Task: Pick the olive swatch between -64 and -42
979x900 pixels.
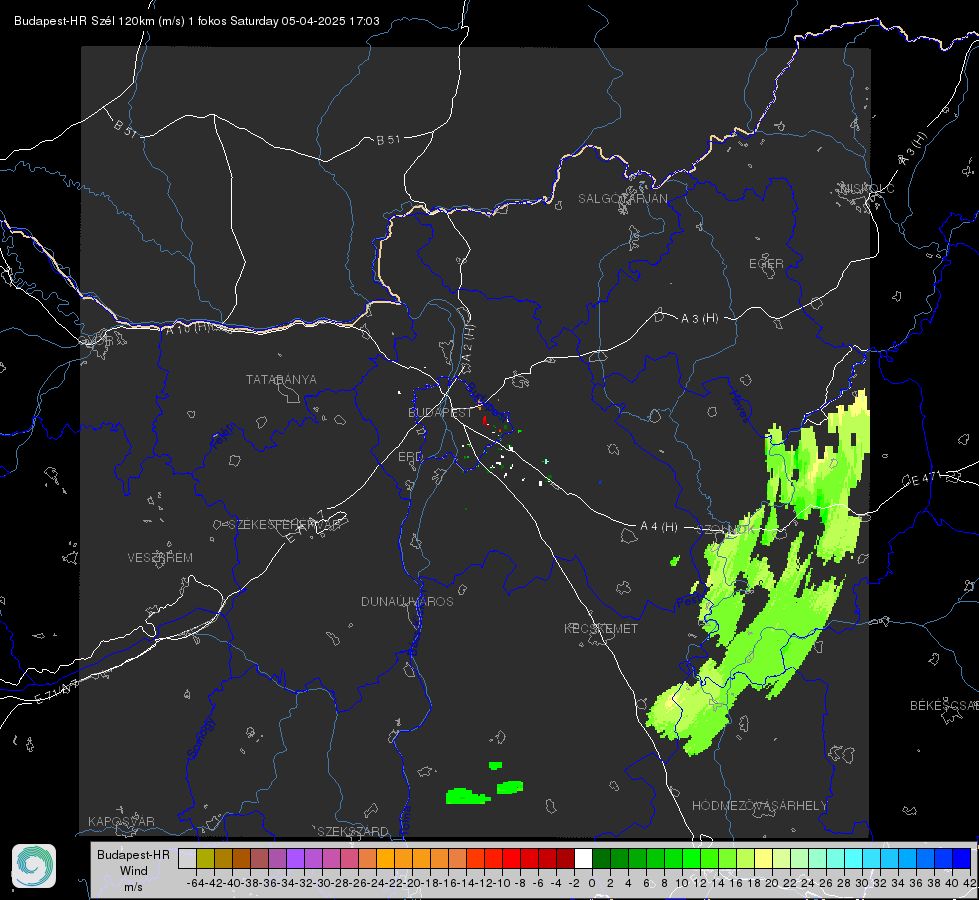Action: tap(205, 859)
